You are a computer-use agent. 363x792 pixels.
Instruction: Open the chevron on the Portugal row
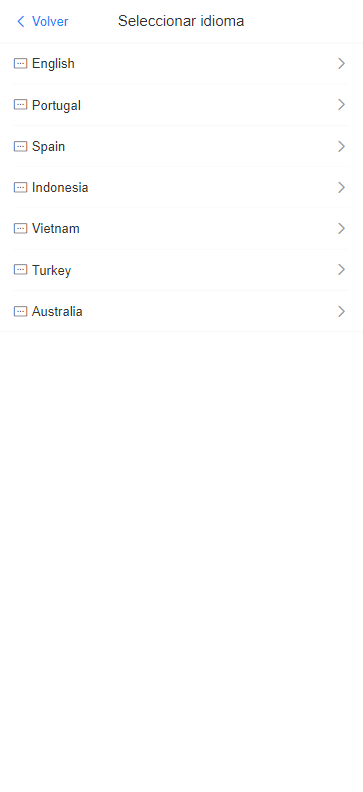[x=342, y=105]
